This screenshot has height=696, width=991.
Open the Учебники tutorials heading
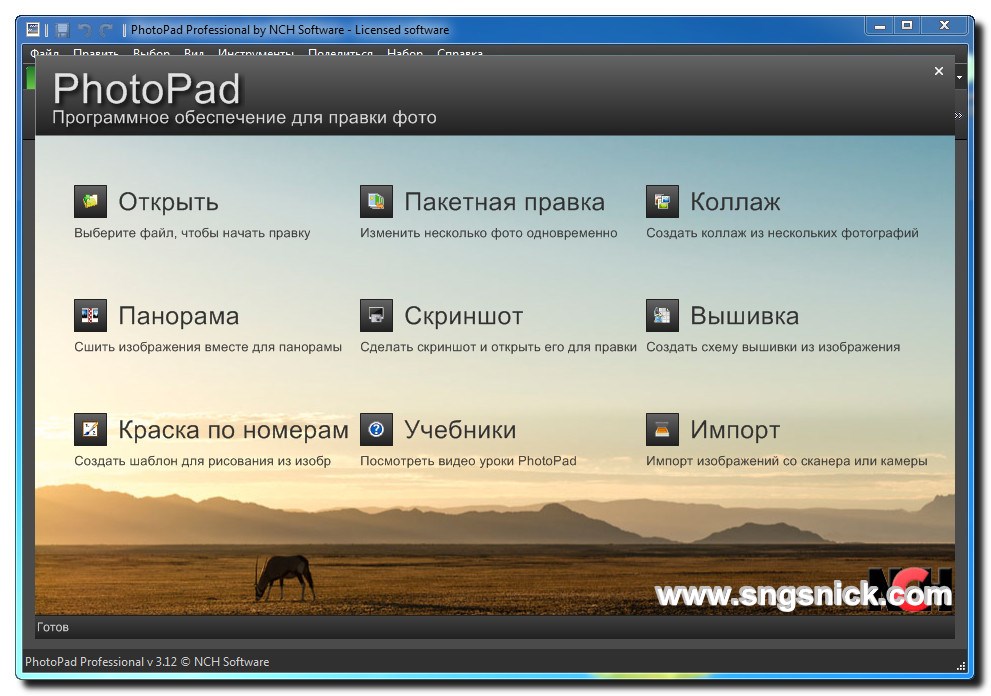pos(460,430)
